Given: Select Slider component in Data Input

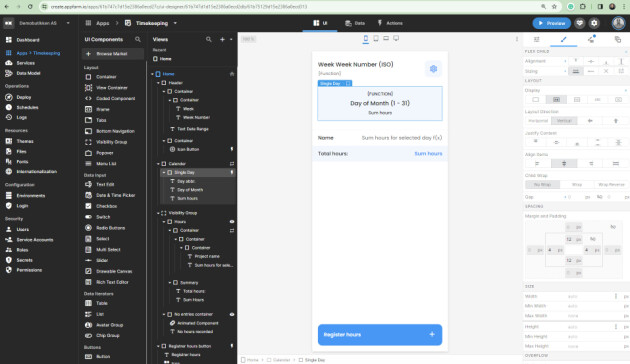Looking at the screenshot, I should point(102,260).
